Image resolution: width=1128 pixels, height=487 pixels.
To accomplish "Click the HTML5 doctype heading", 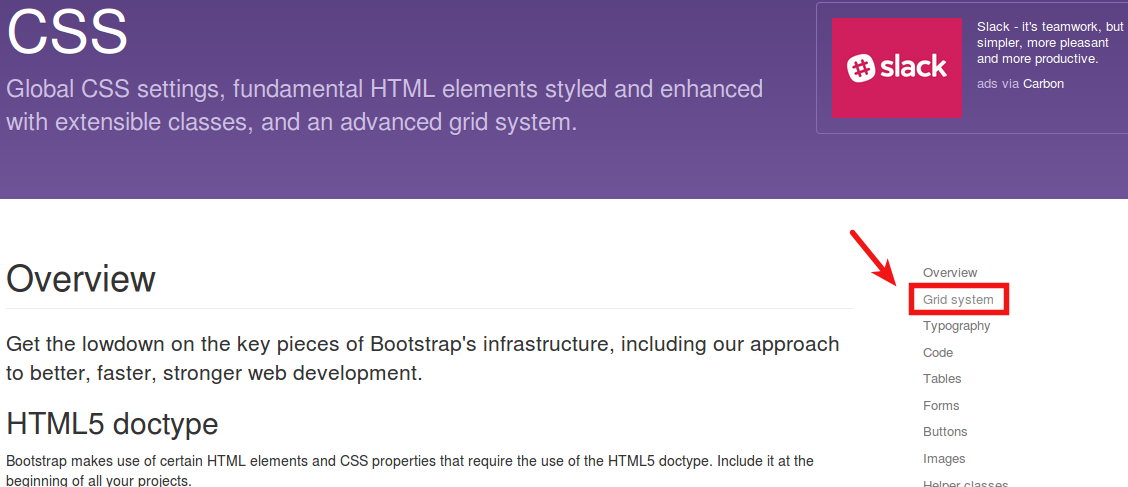I will pyautogui.click(x=112, y=424).
